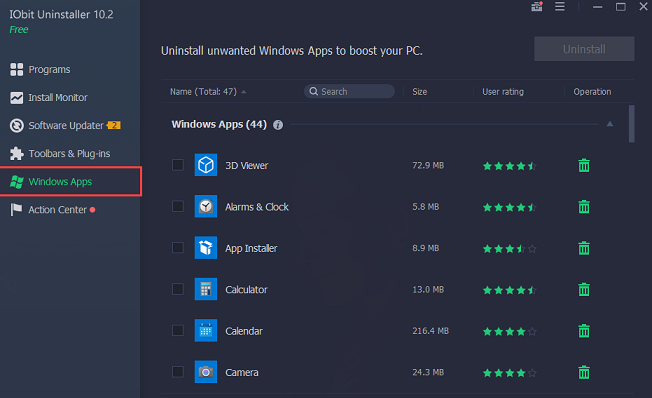Select the 3D Viewer app name
The height and width of the screenshot is (398, 652).
pos(247,166)
